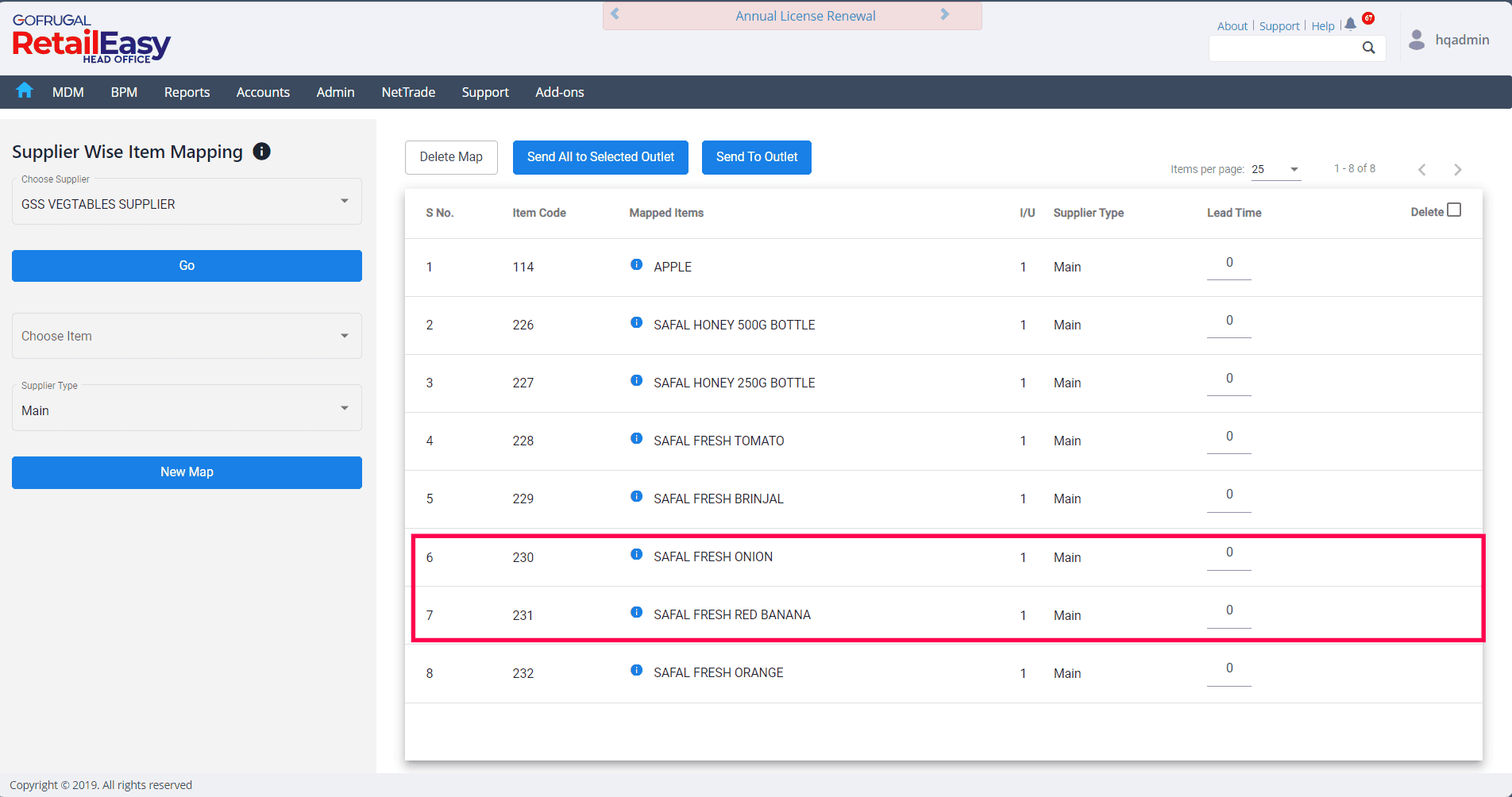The width and height of the screenshot is (1512, 797).
Task: Open the MDM menu
Action: (68, 92)
